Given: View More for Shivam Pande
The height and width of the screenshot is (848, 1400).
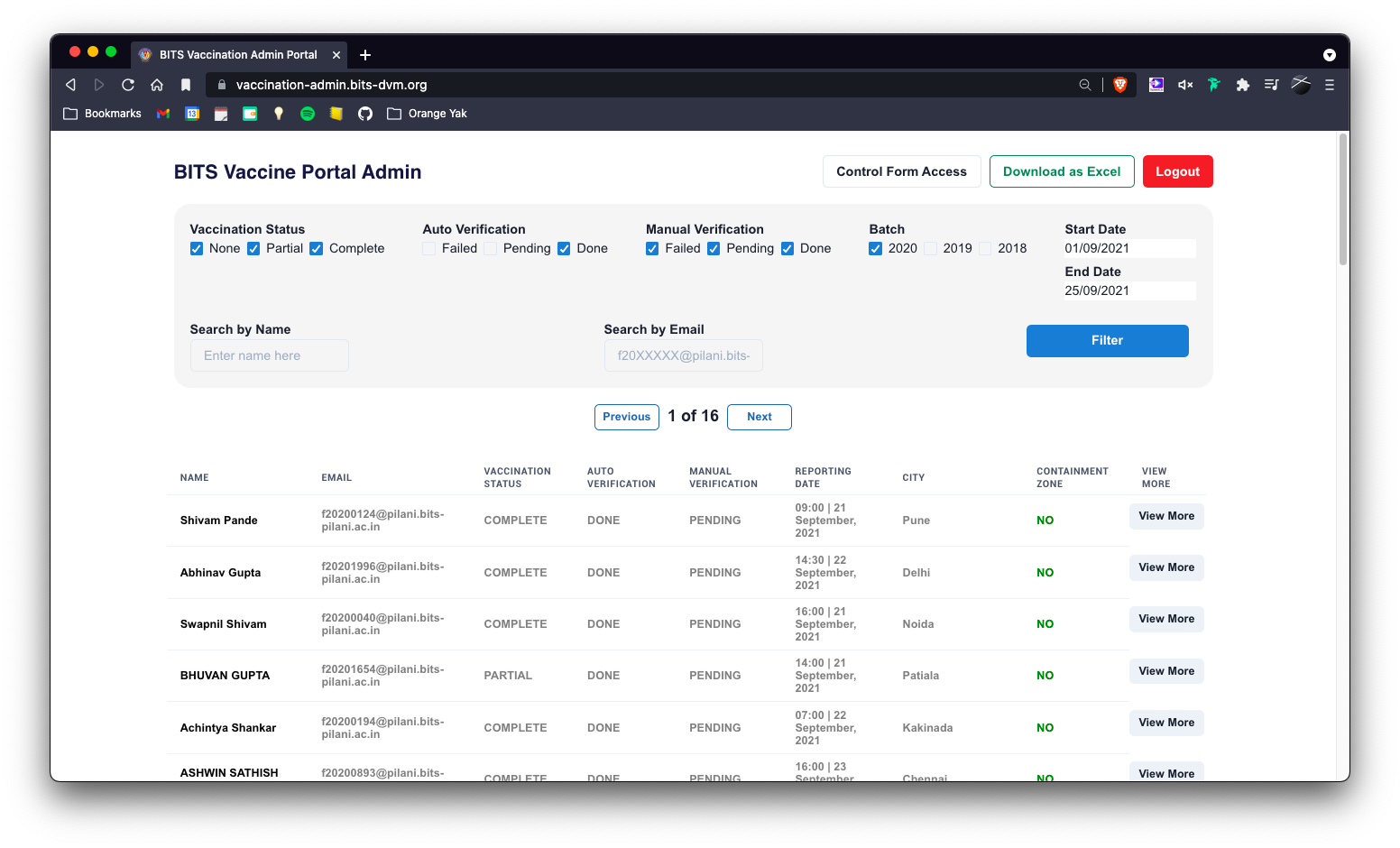Looking at the screenshot, I should [x=1166, y=516].
